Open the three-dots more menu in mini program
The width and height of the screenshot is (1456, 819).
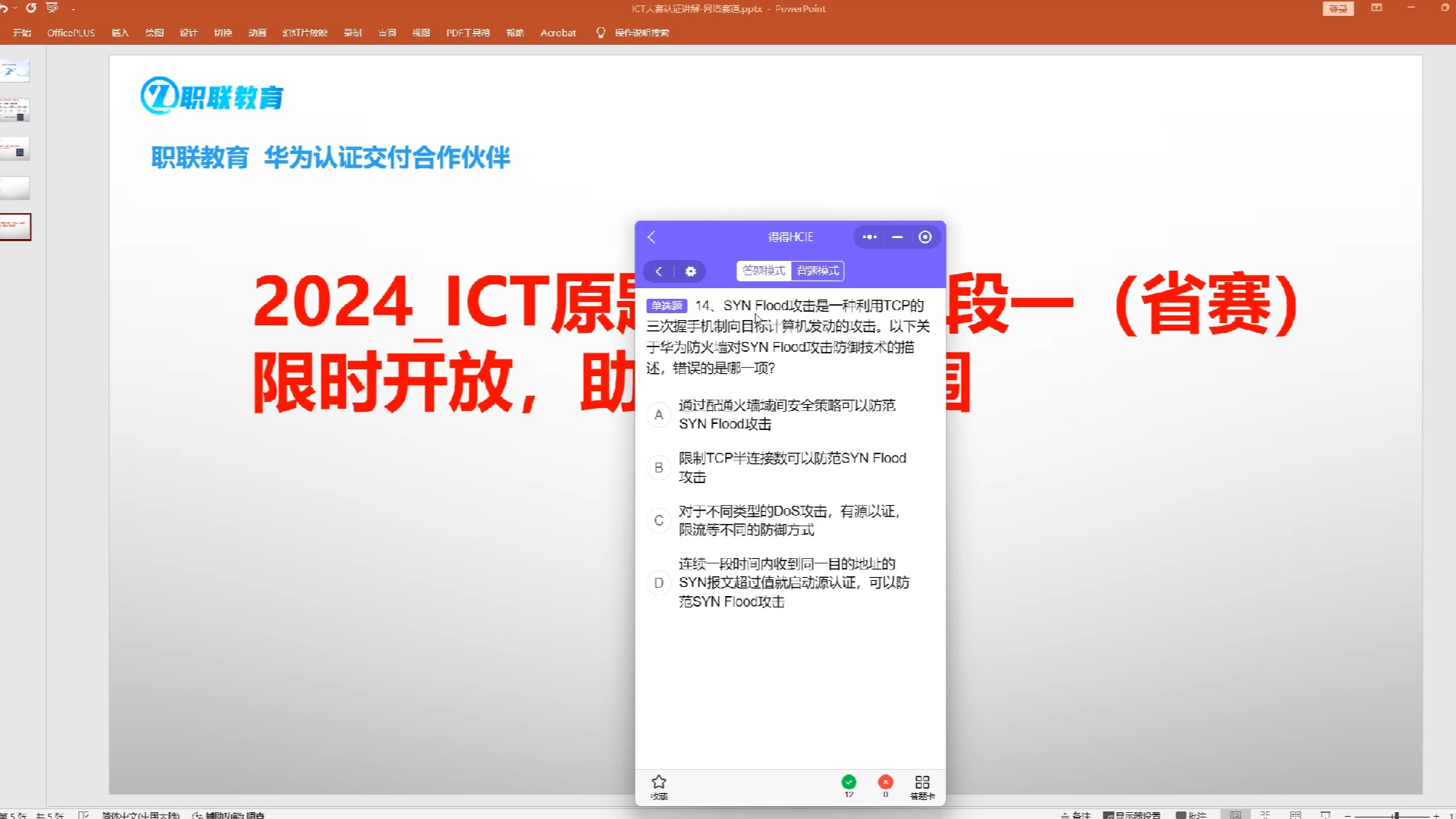tap(870, 237)
